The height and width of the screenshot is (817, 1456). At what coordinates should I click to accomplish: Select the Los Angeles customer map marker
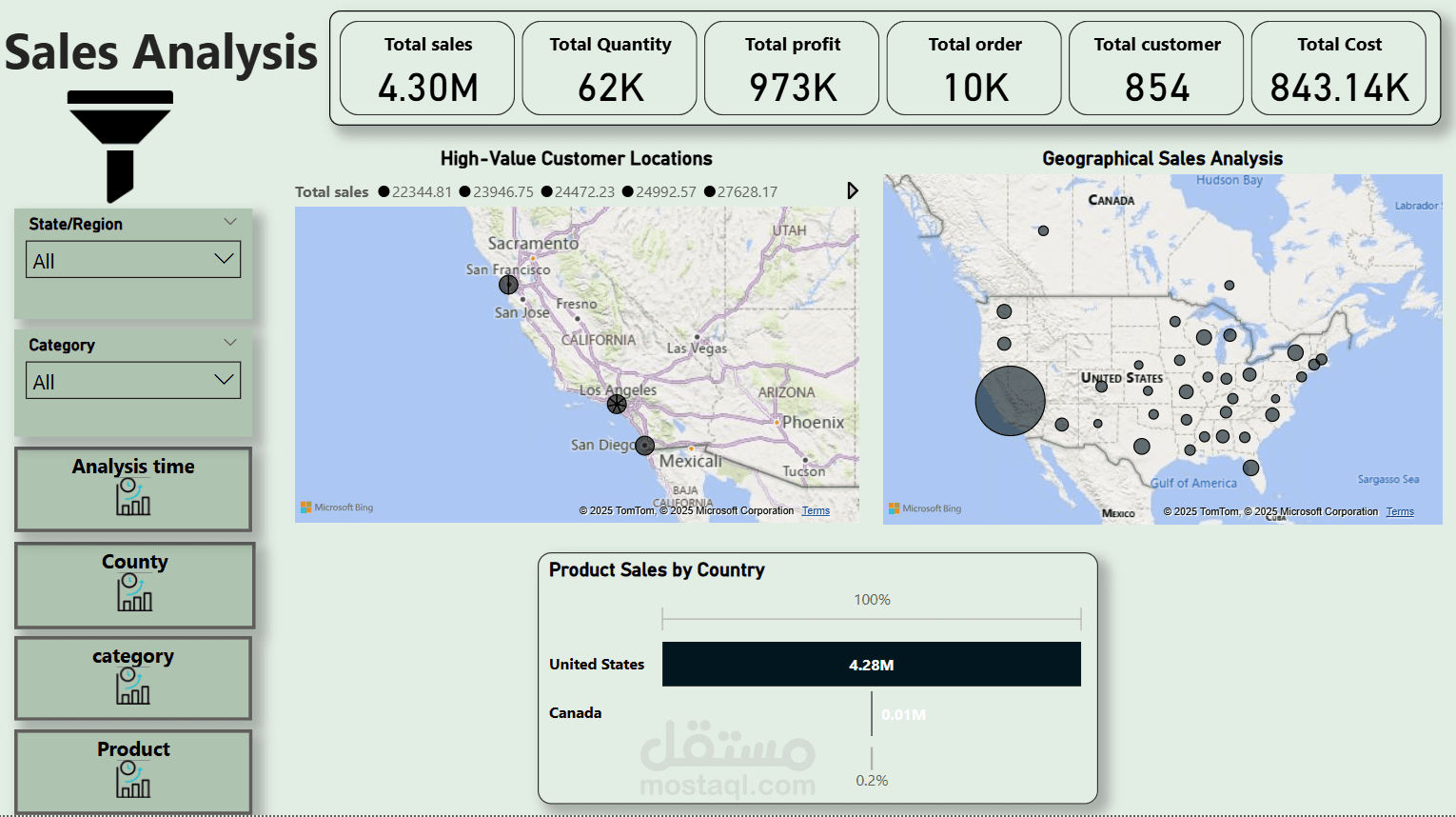click(x=617, y=404)
